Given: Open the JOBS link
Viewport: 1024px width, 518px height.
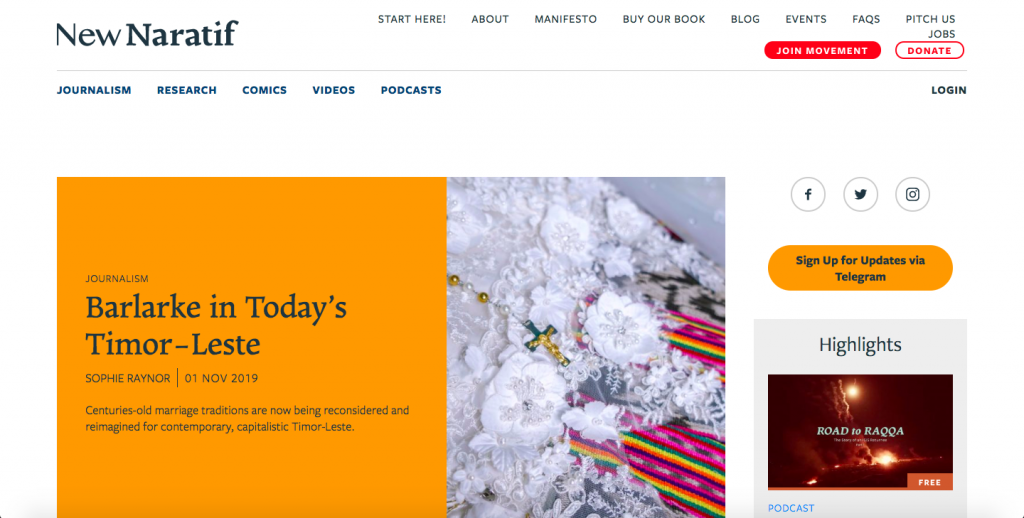Looking at the screenshot, I should (942, 34).
